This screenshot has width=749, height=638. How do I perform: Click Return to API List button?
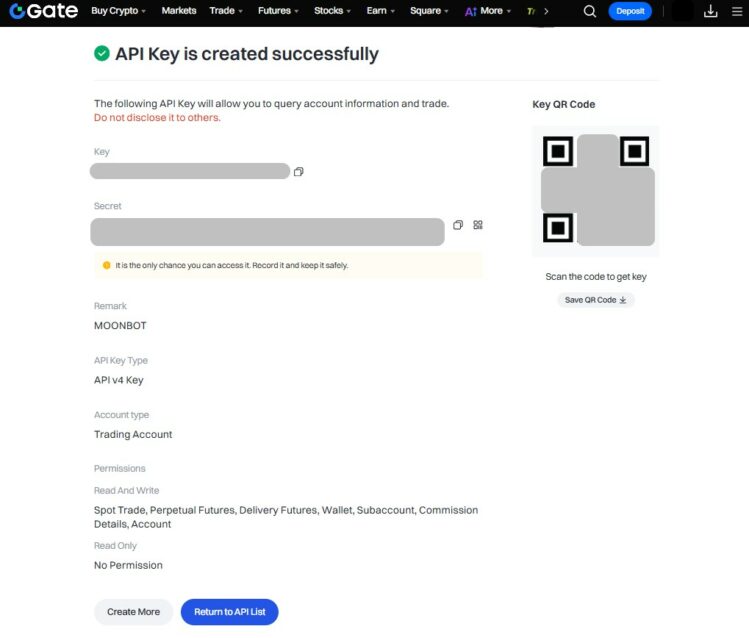(229, 612)
